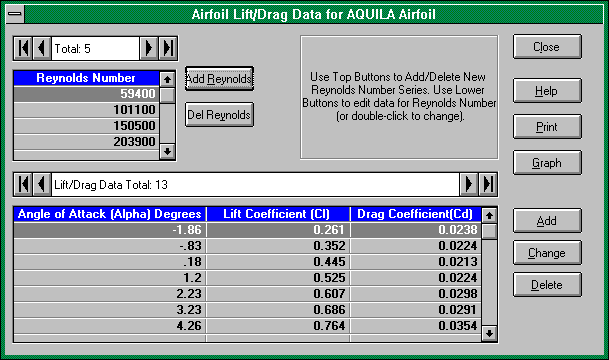Go to first Lift/Drag Data record
Image resolution: width=609 pixels, height=360 pixels.
23,184
